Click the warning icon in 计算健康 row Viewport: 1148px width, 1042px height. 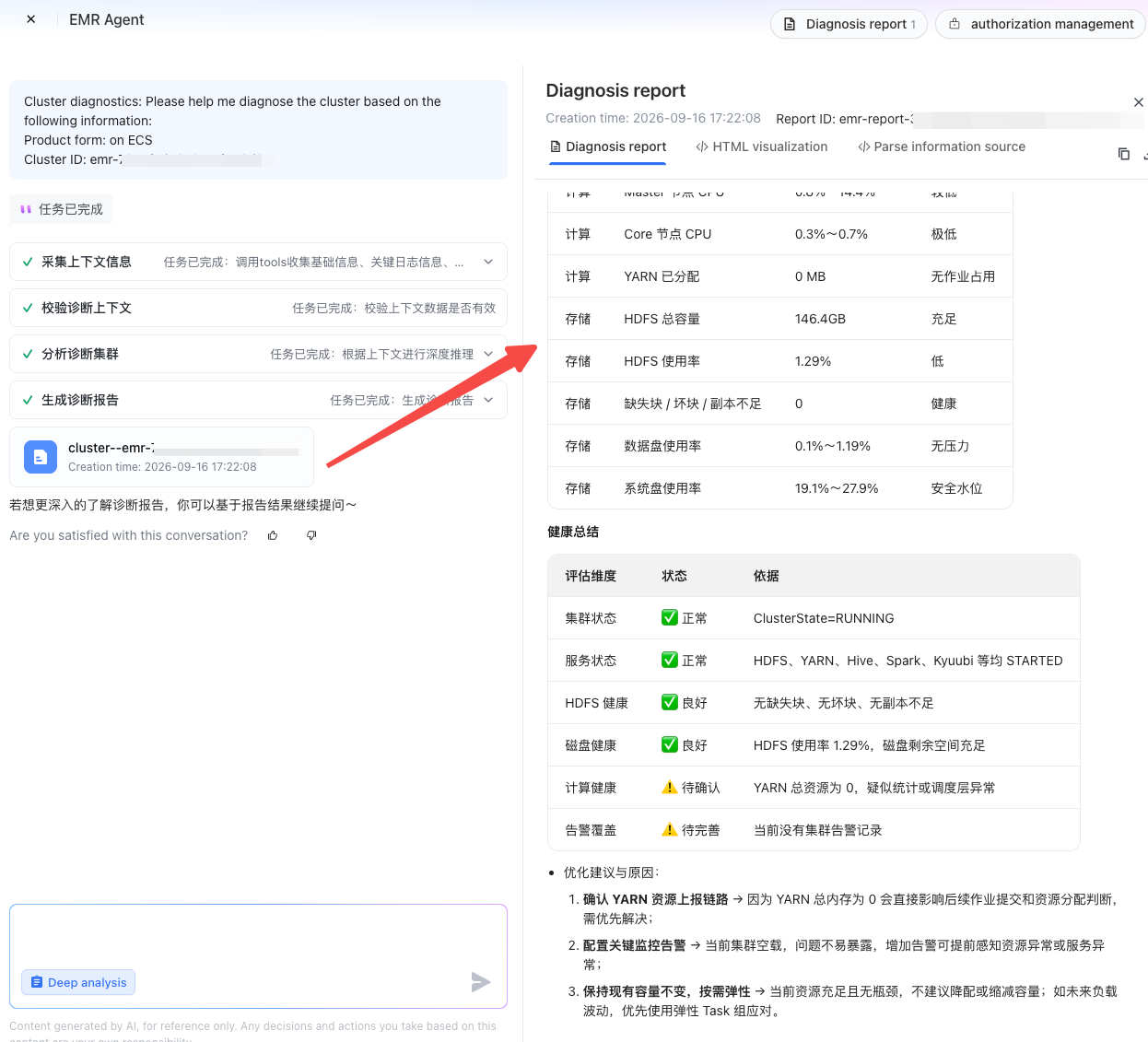[670, 787]
